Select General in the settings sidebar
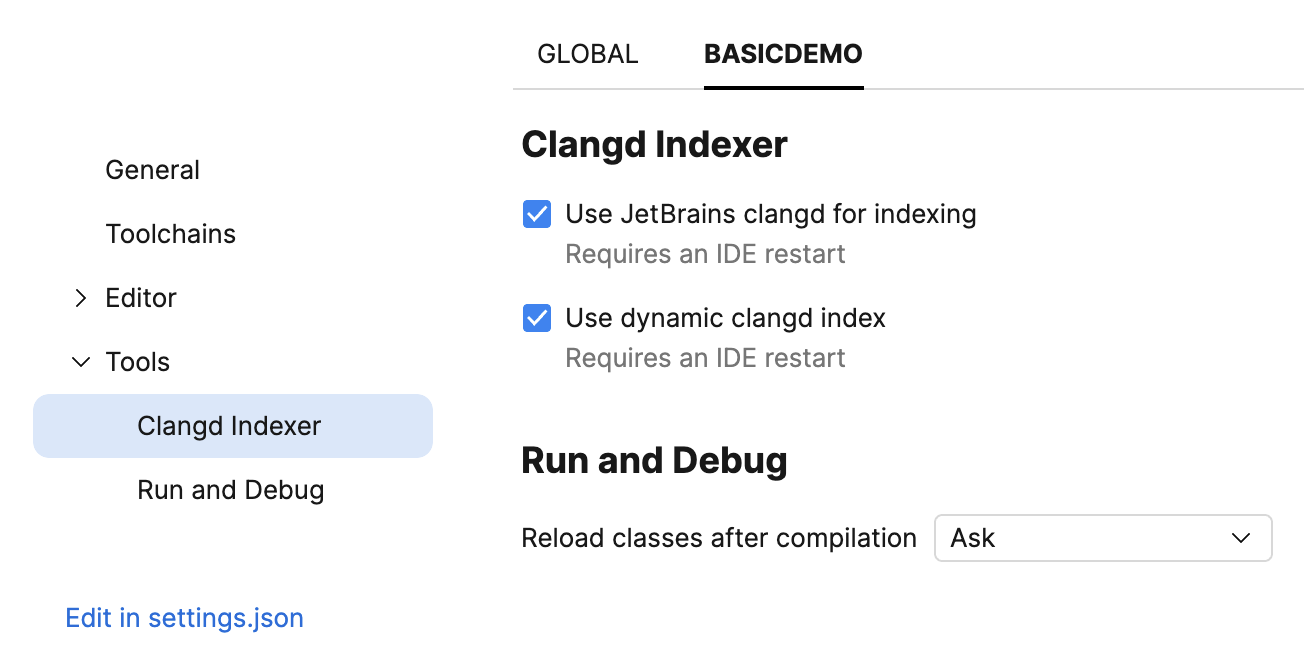Screen dimensions: 1304x666 [152, 169]
